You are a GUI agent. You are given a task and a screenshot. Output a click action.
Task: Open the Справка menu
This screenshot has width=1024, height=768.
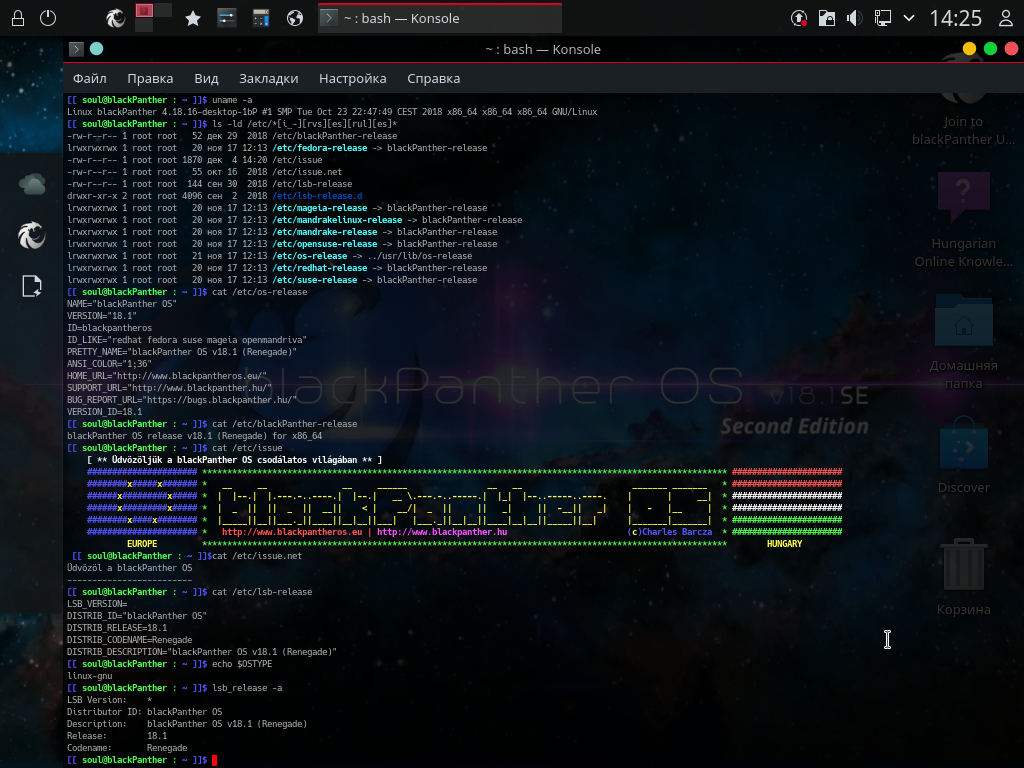[434, 78]
